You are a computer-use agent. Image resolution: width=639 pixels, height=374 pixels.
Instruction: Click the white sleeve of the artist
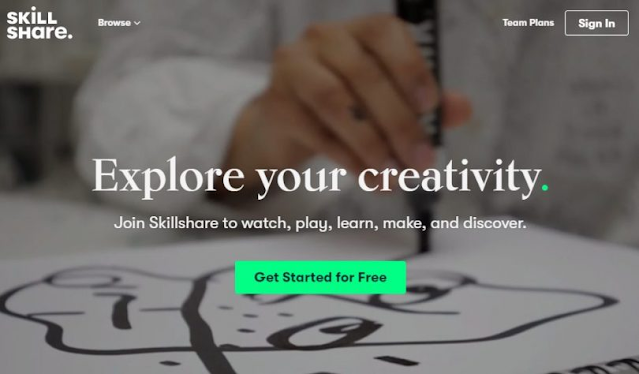coord(163,122)
